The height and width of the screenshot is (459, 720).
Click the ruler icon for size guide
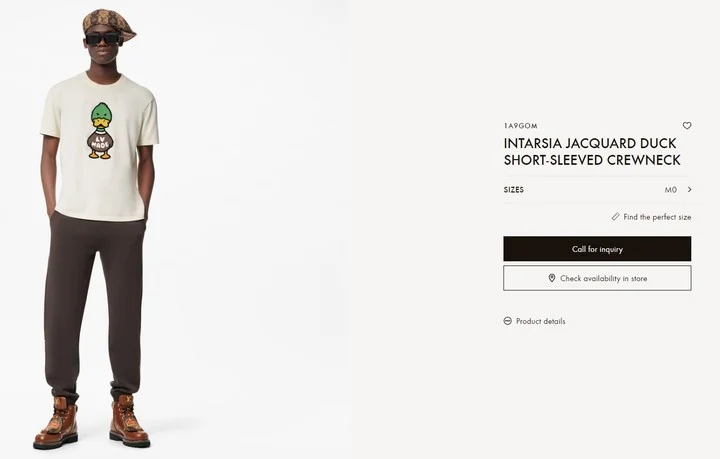[x=615, y=217]
